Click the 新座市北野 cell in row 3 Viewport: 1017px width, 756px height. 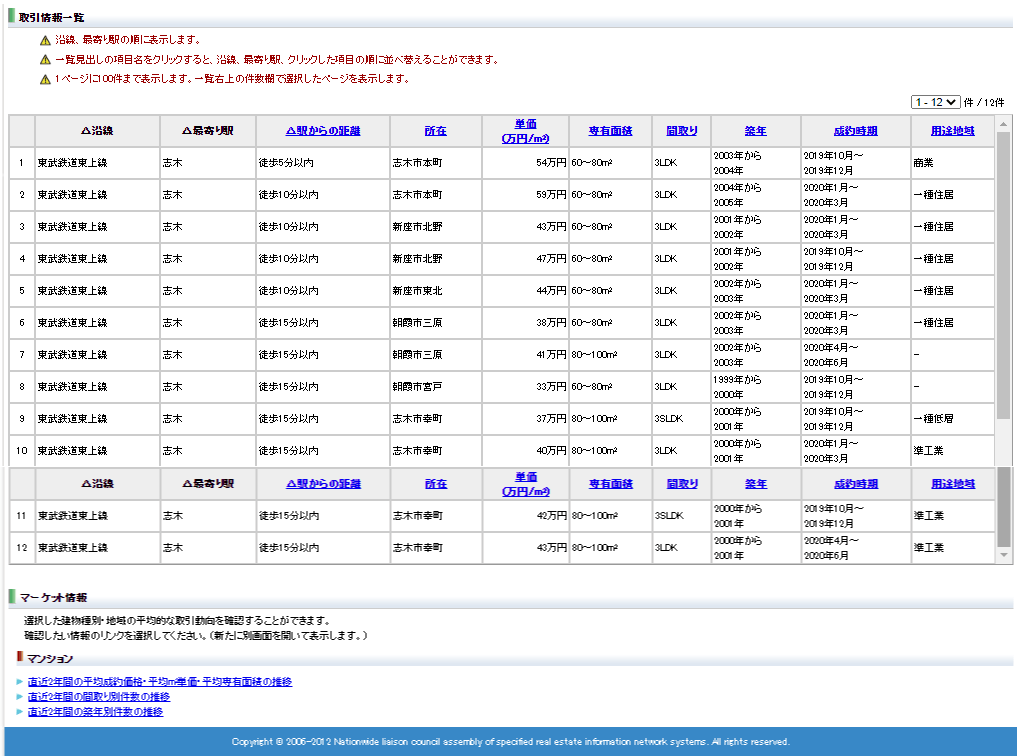pos(436,227)
